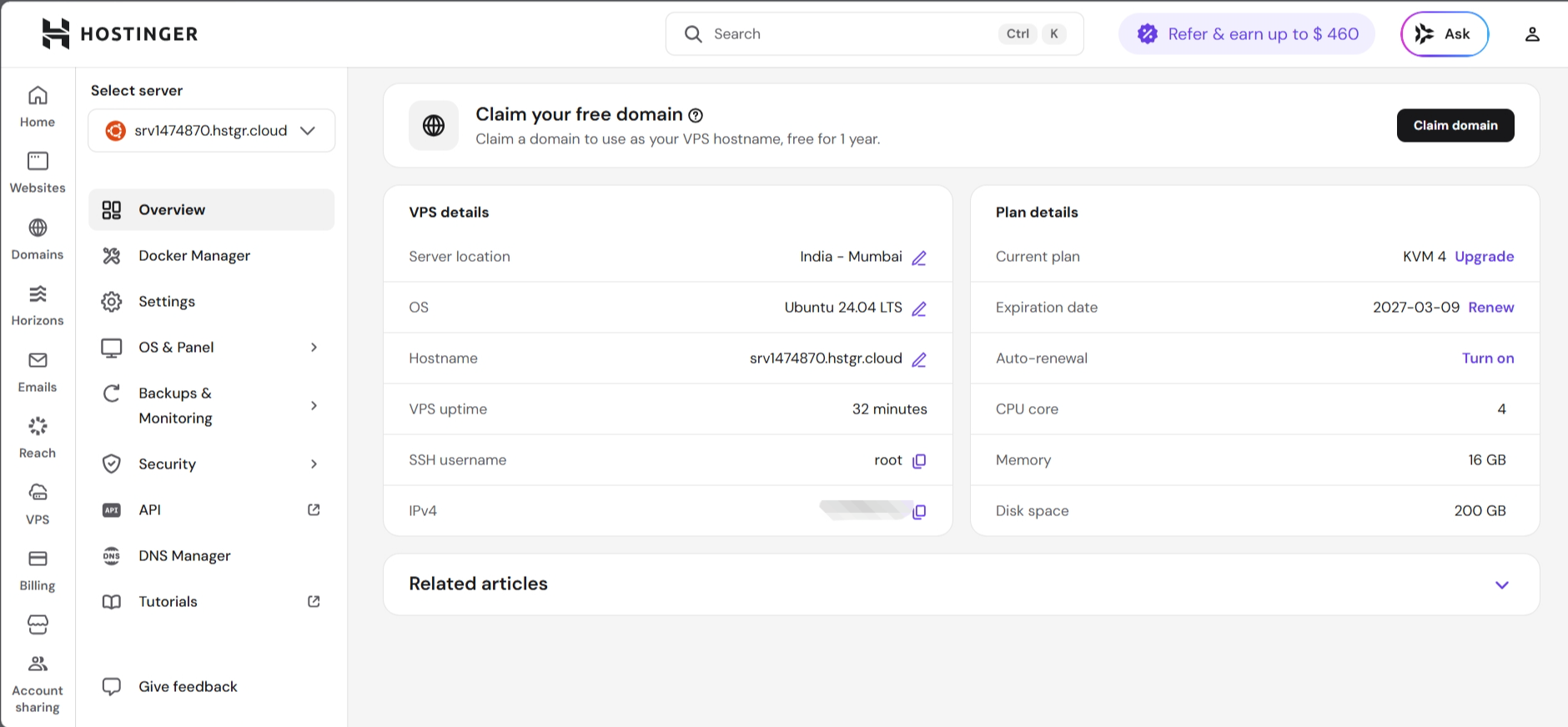Screen dimensions: 1568x727
Task: Open Account sharing
Action: click(x=38, y=684)
